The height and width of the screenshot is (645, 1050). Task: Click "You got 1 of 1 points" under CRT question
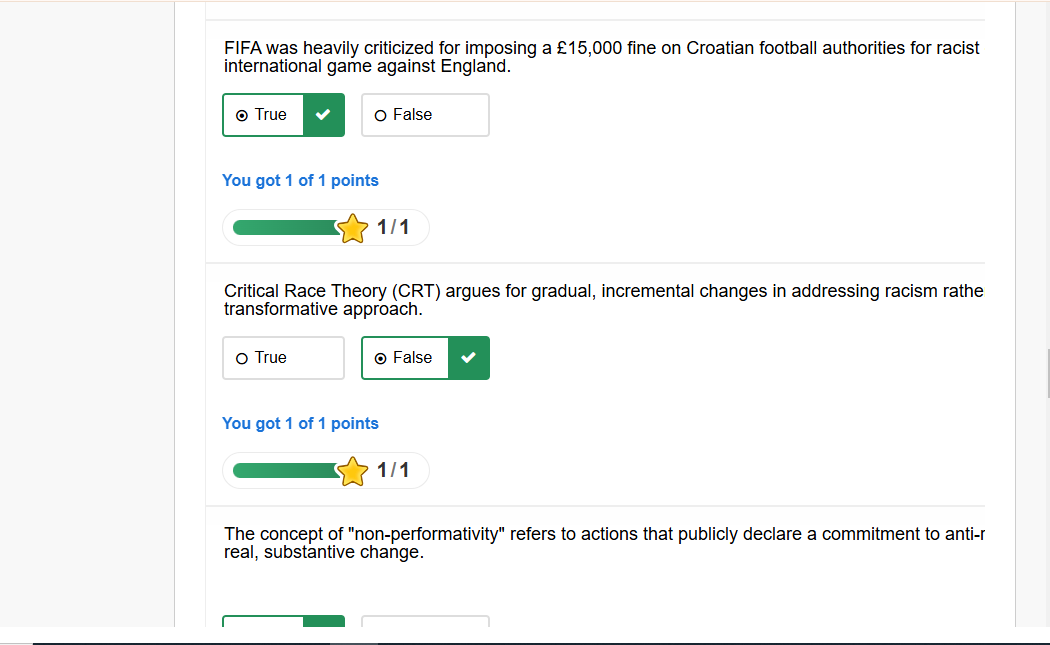pyautogui.click(x=300, y=424)
